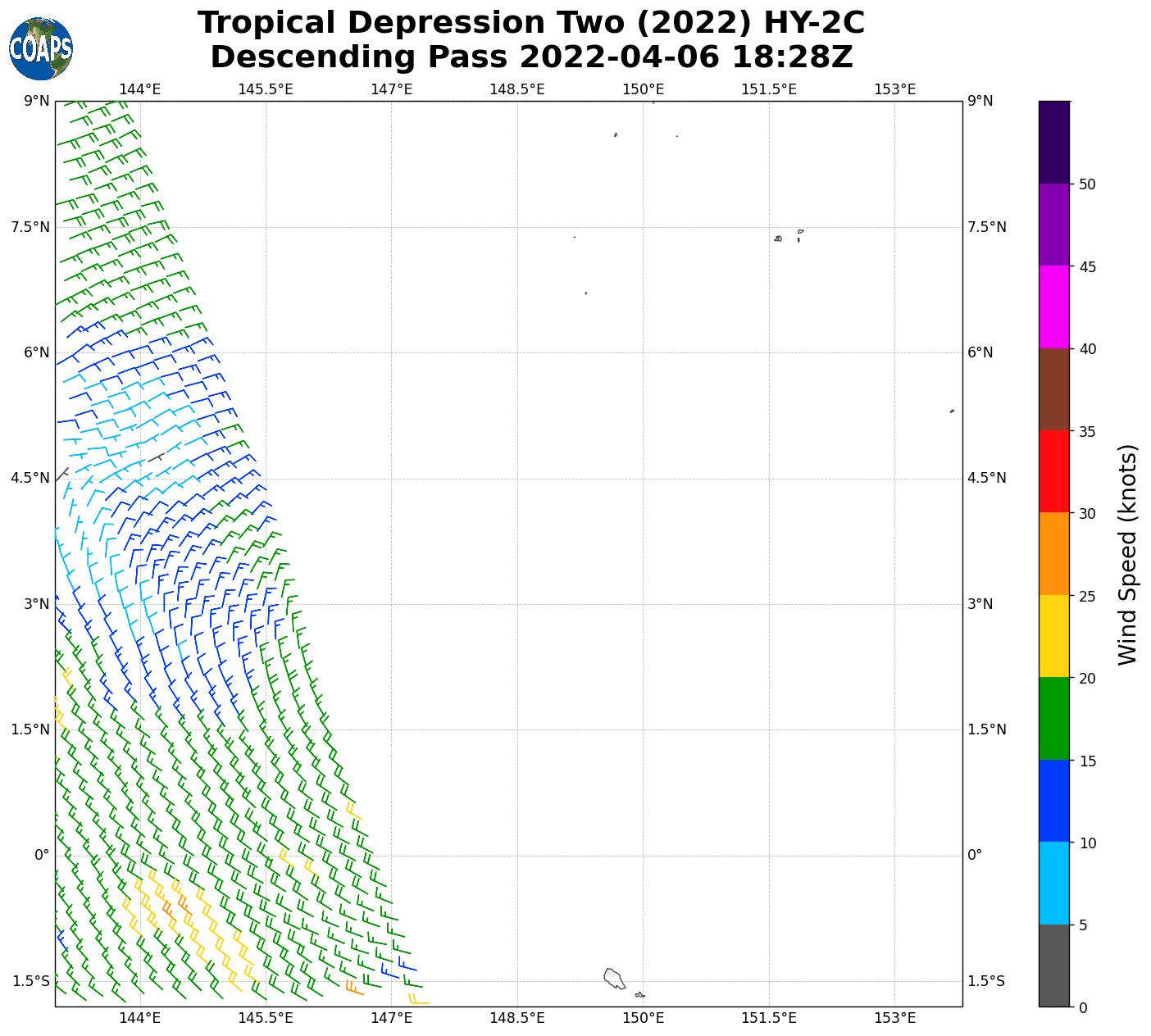1151x1036 pixels.
Task: Pick the brown 35–40 knot color band
Action: coord(1053,389)
